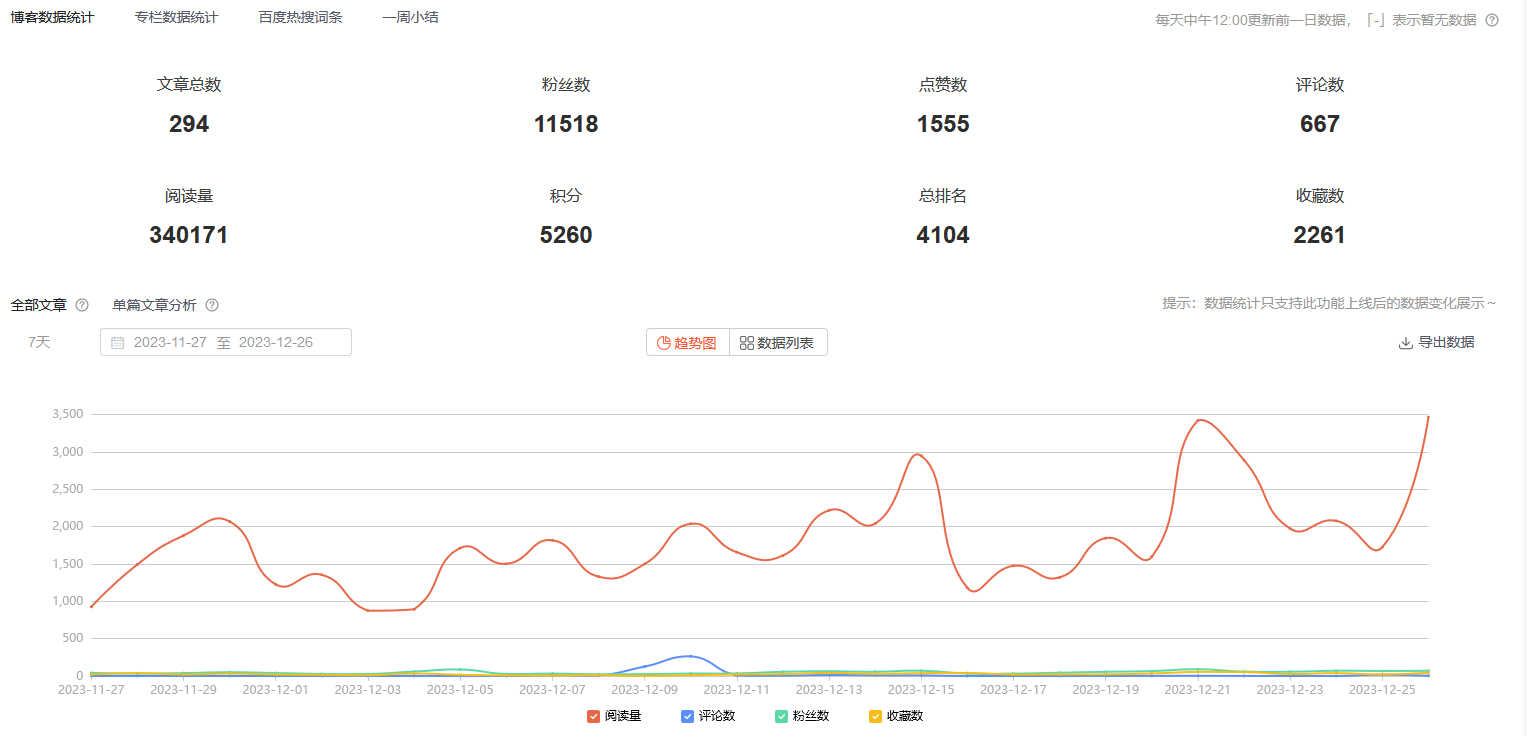This screenshot has height=736, width=1527.
Task: Click the 文章总数 value 294
Action: click(189, 124)
